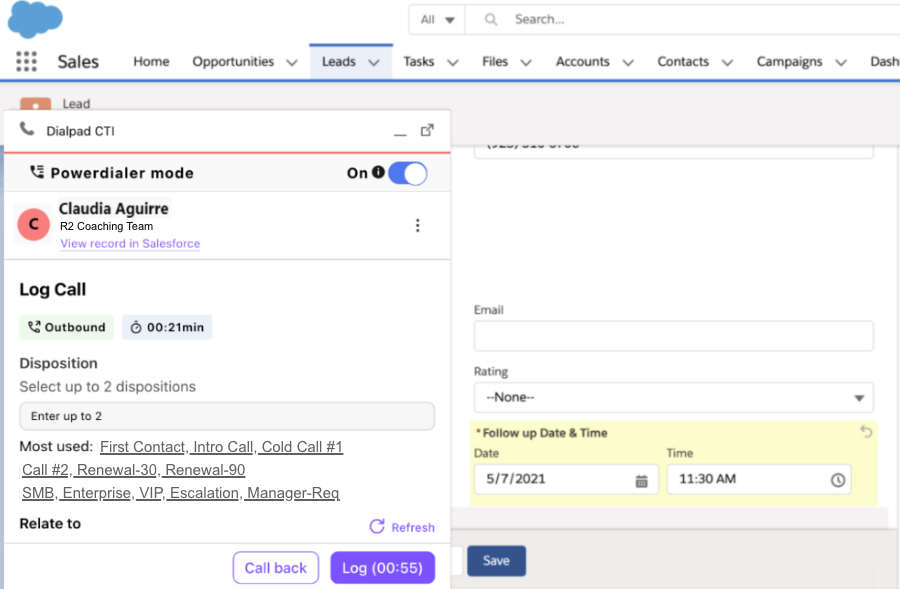Open the Campaigns tab
The height and width of the screenshot is (589, 900).
click(789, 61)
